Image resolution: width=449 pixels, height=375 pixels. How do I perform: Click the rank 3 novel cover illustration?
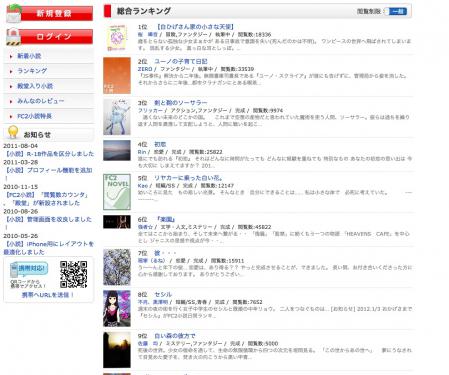117,117
